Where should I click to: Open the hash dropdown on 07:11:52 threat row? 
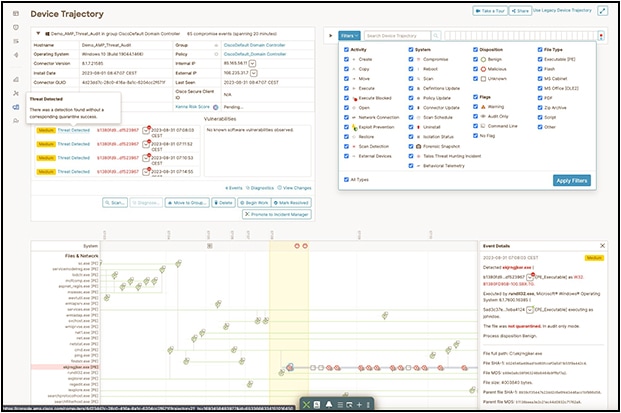click(146, 144)
